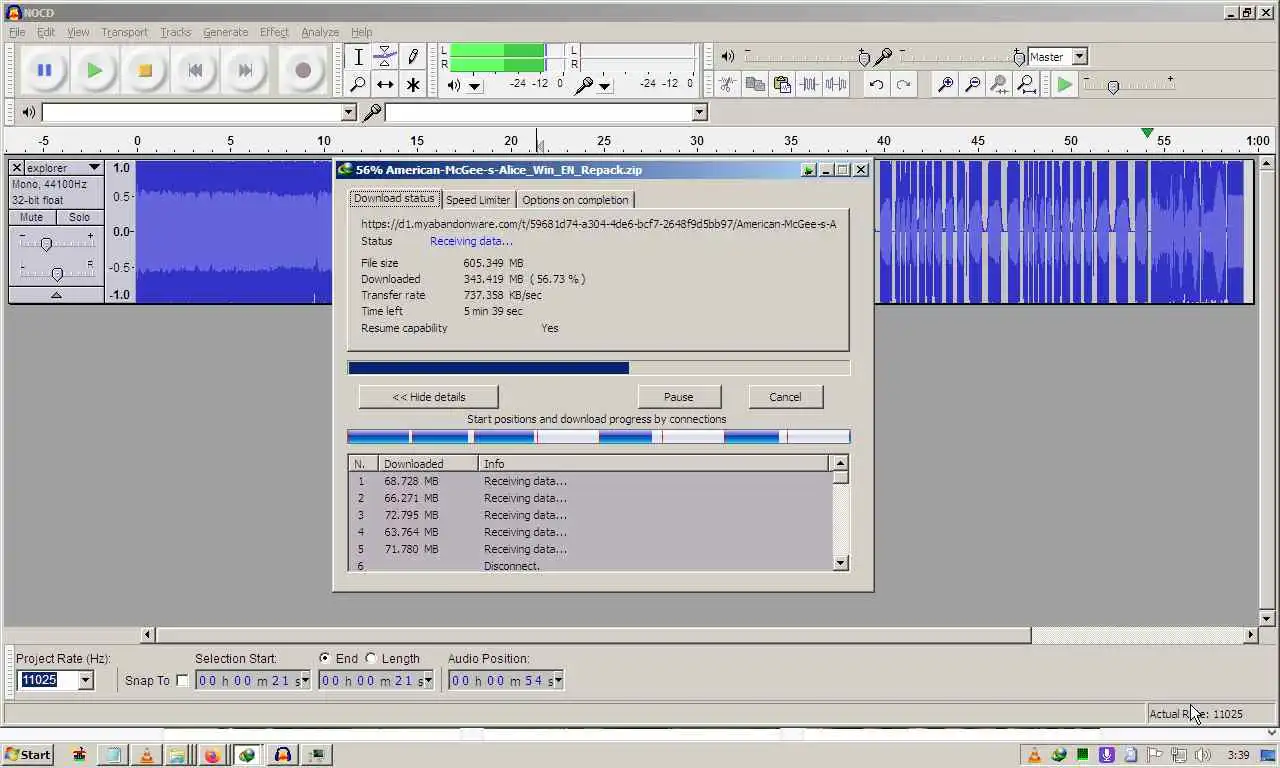Skip to start of the track

click(x=195, y=70)
